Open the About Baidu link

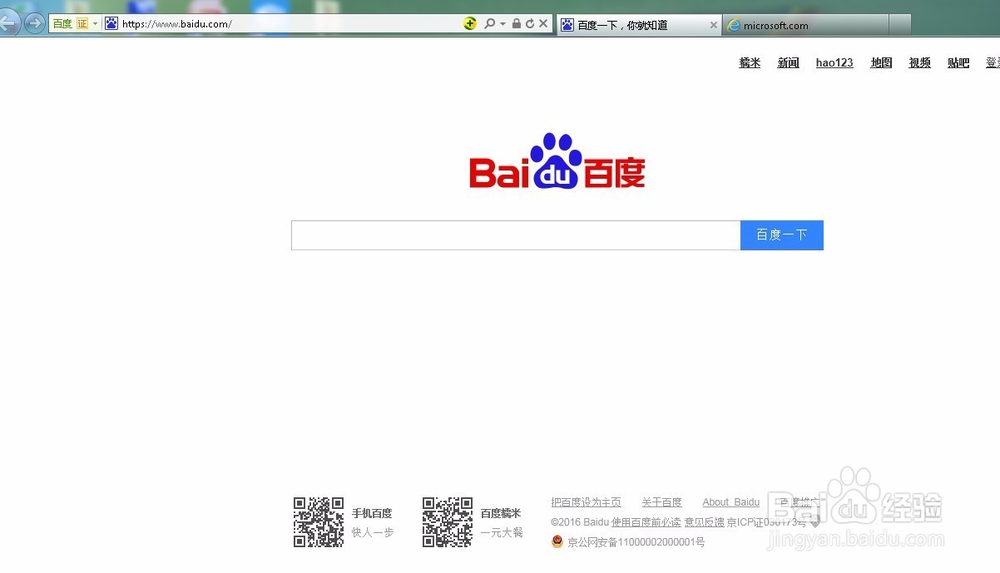[x=731, y=502]
